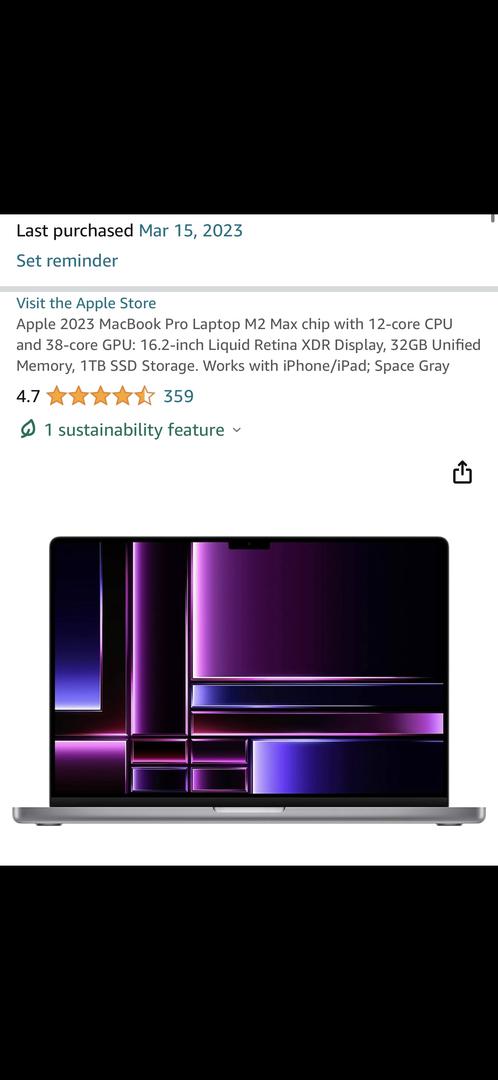Open the MacBook Pro product image
Viewport: 498px width, 1080px height.
coord(249,681)
